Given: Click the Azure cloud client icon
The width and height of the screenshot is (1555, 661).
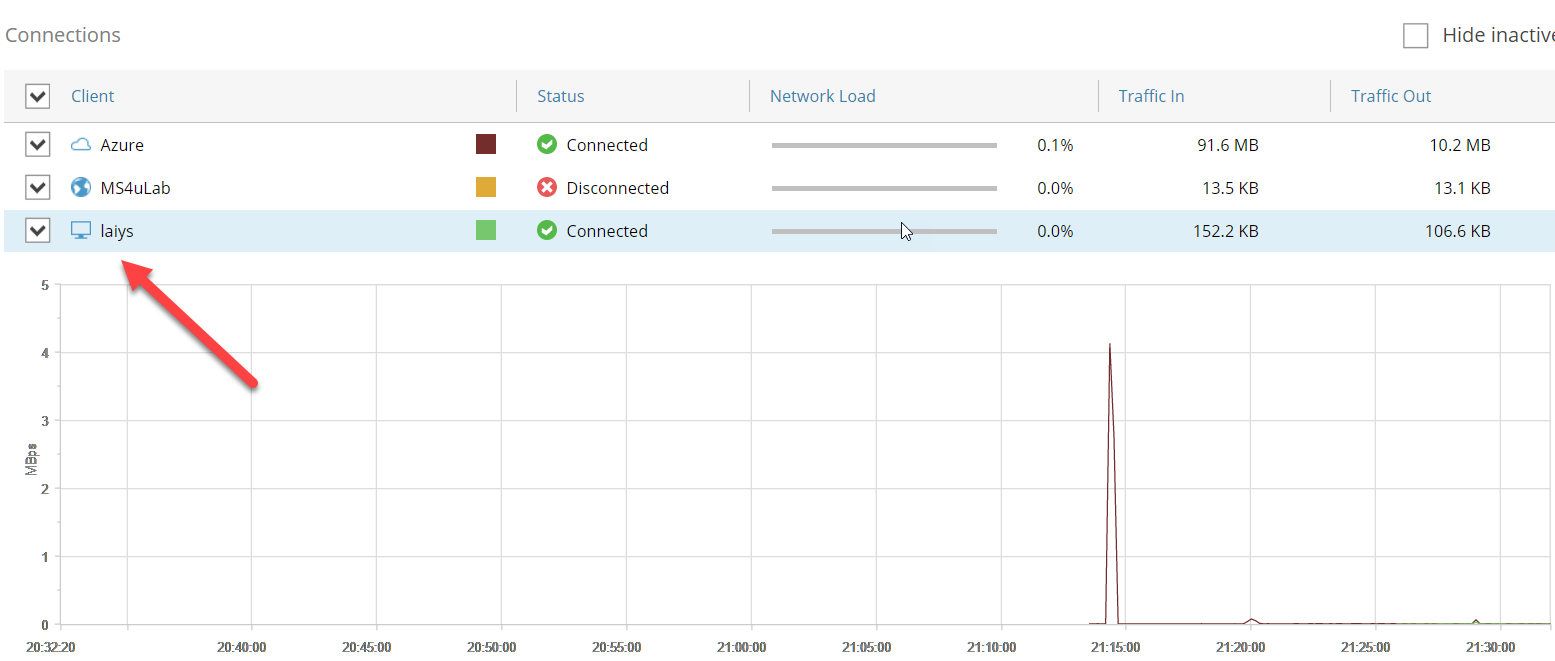Looking at the screenshot, I should 81,145.
